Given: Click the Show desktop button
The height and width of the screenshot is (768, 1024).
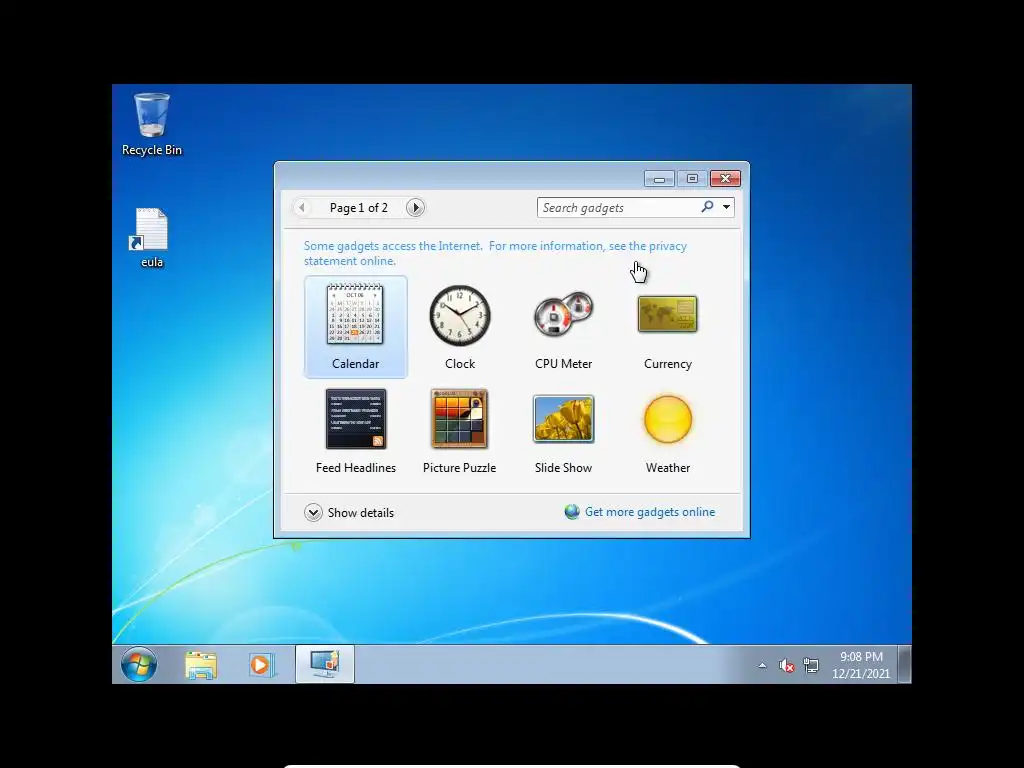Looking at the screenshot, I should point(904,664).
